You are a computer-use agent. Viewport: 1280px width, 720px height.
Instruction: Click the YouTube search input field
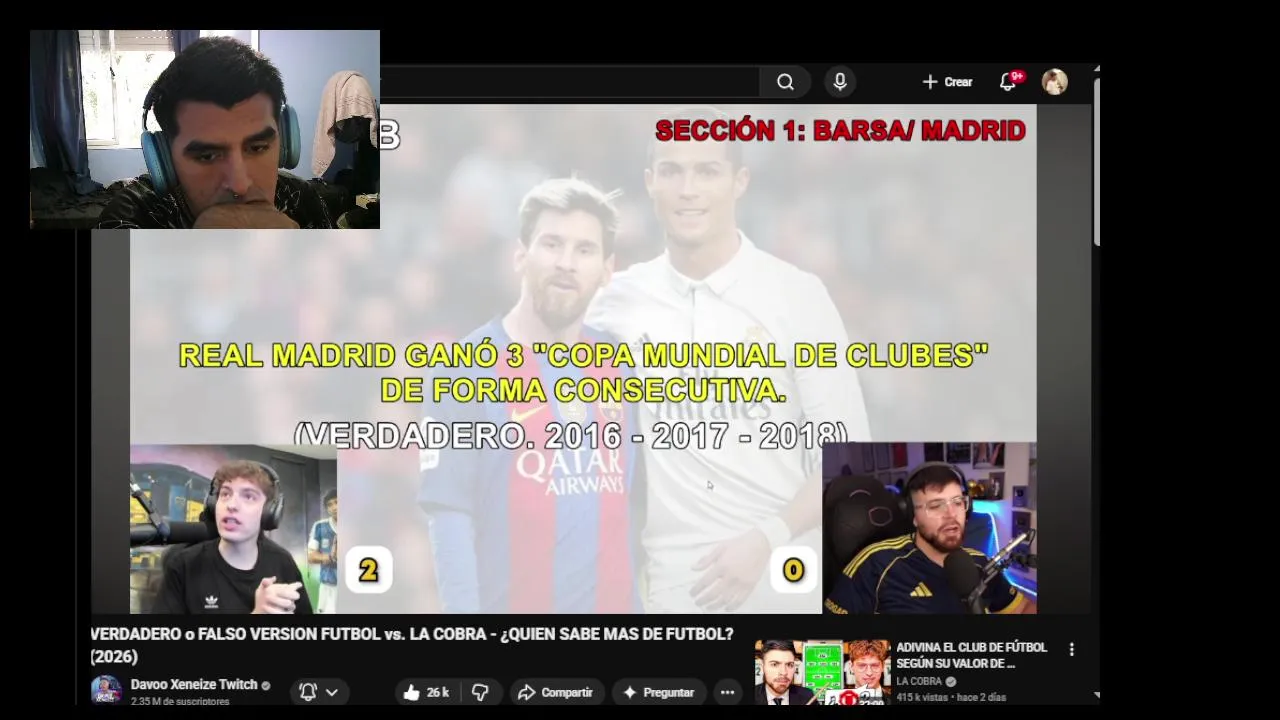[570, 82]
